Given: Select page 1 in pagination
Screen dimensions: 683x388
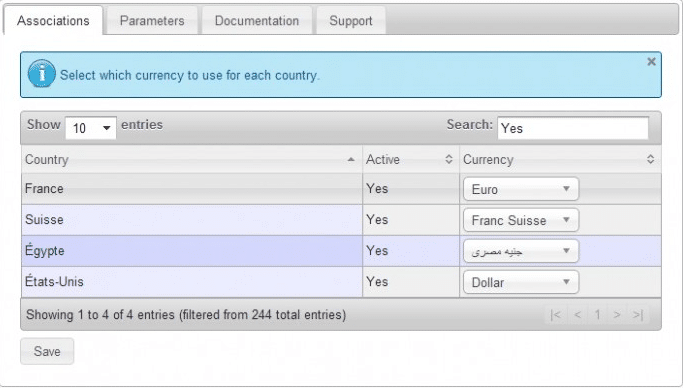Looking at the screenshot, I should (x=598, y=314).
